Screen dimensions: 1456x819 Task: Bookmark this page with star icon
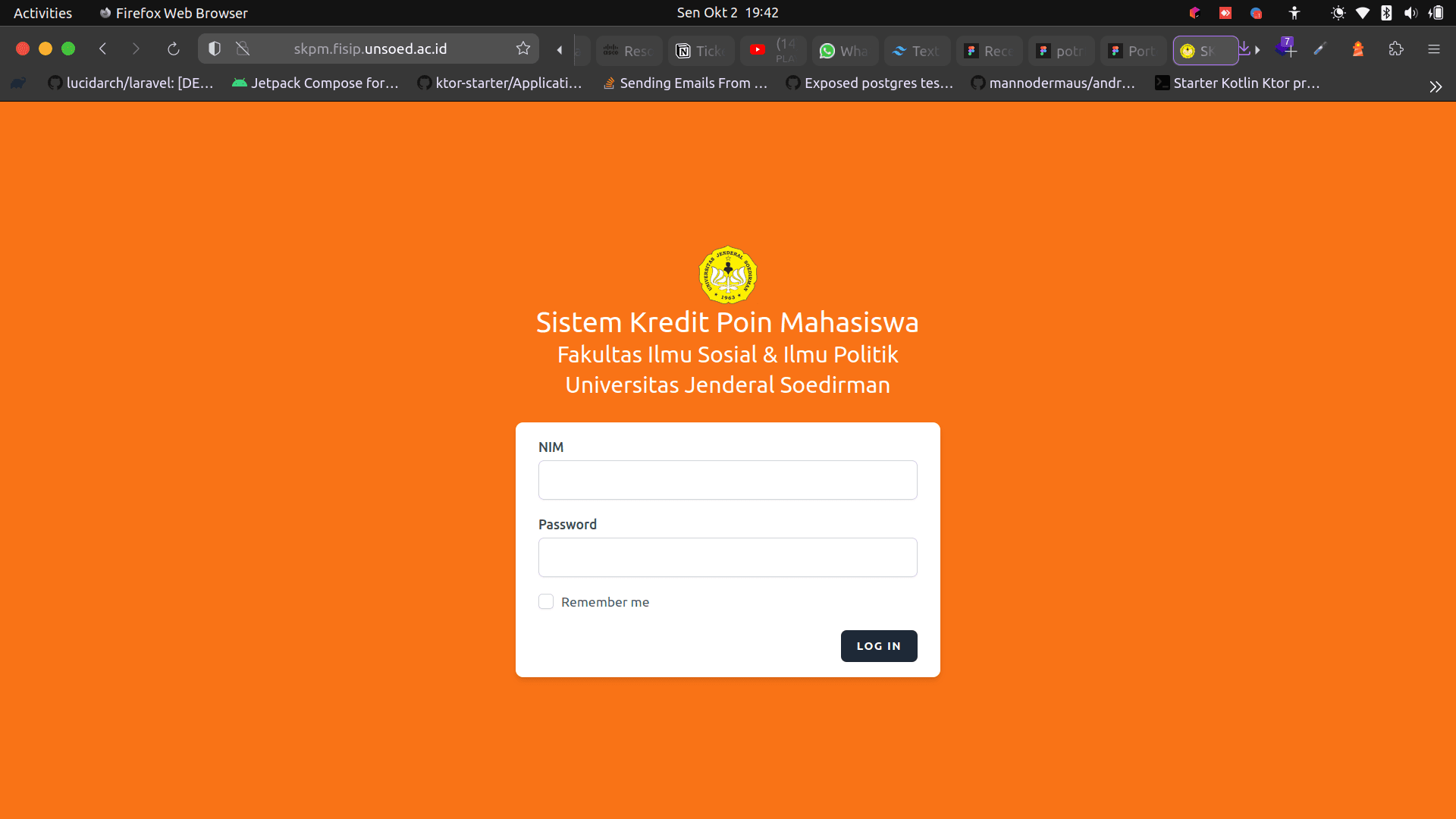coord(523,49)
